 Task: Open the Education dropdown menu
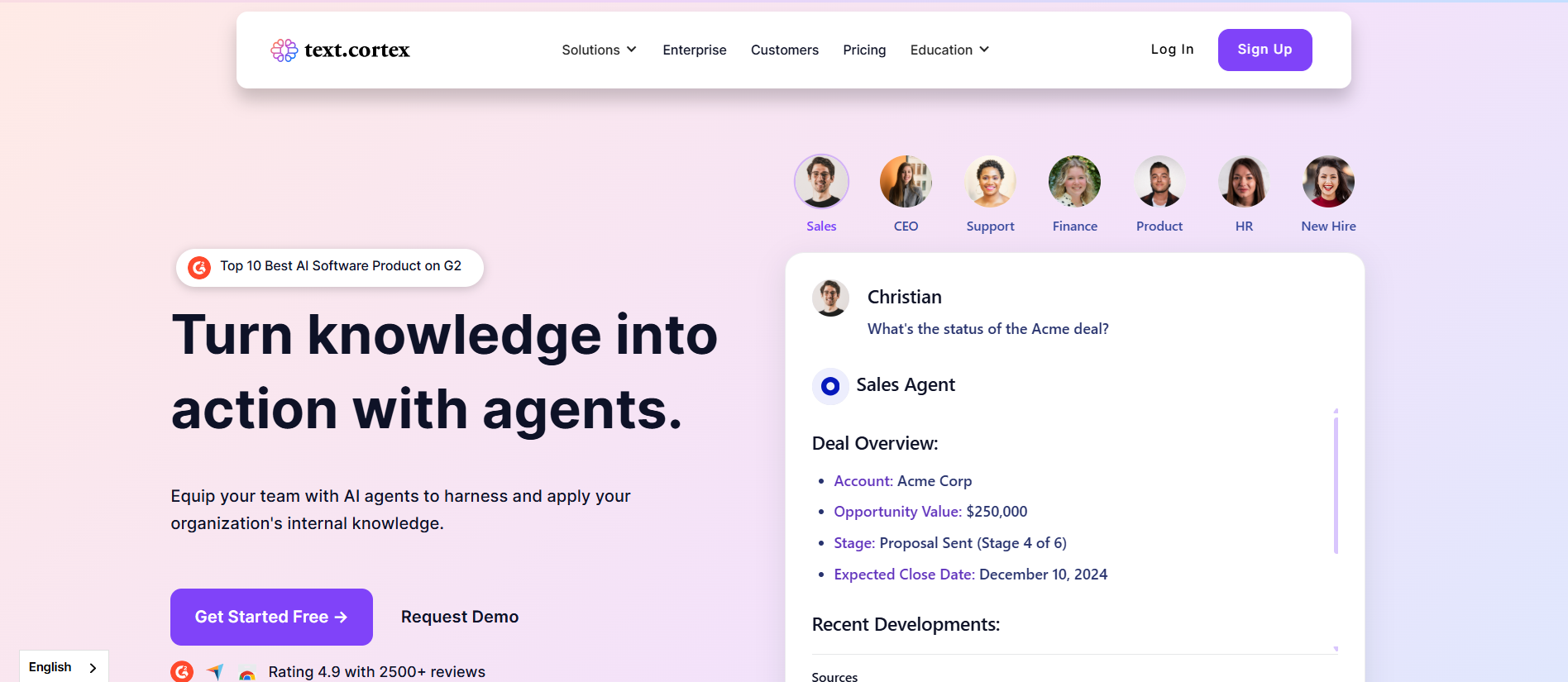(x=949, y=50)
